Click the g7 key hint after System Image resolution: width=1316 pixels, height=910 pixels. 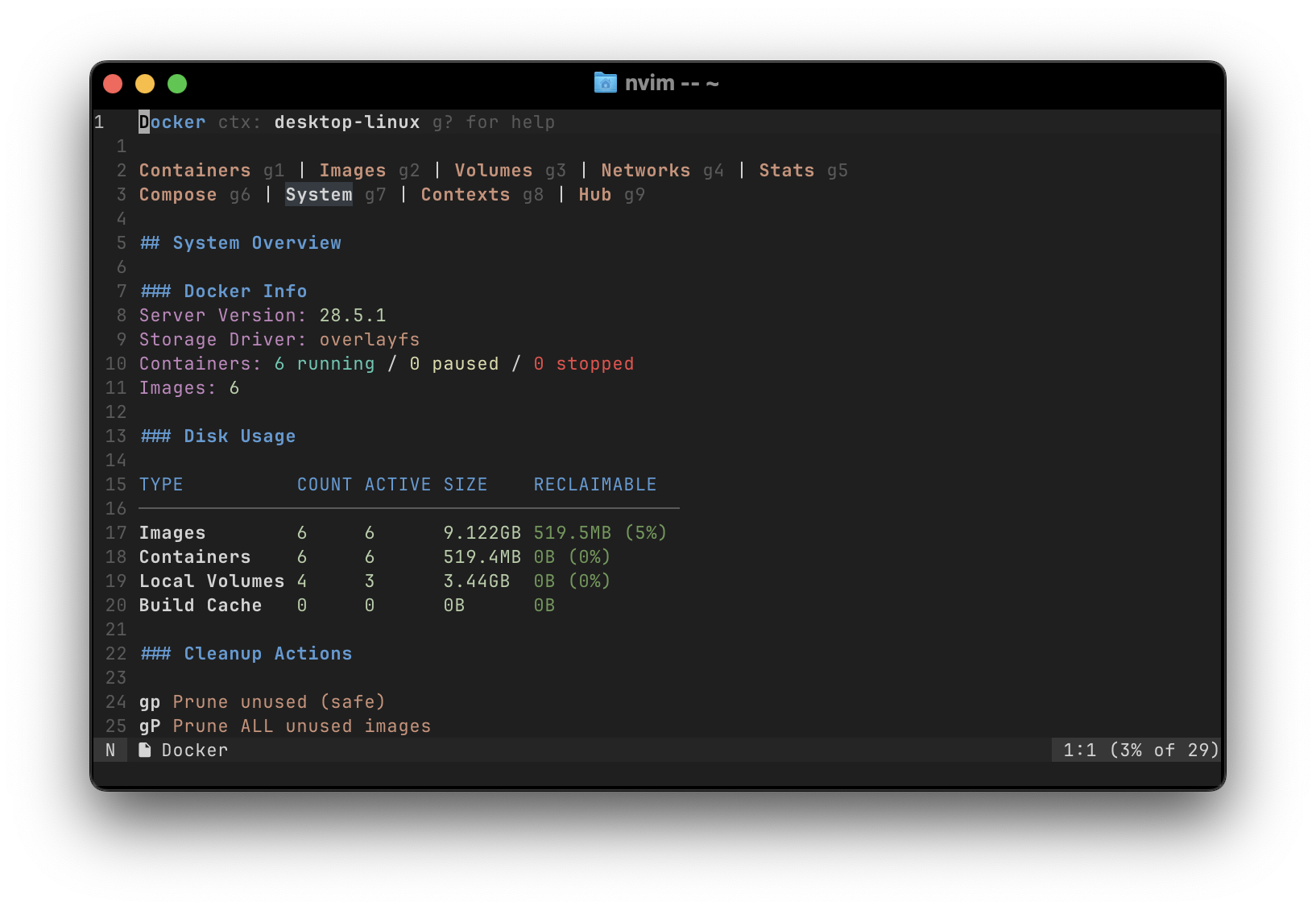[x=375, y=195]
